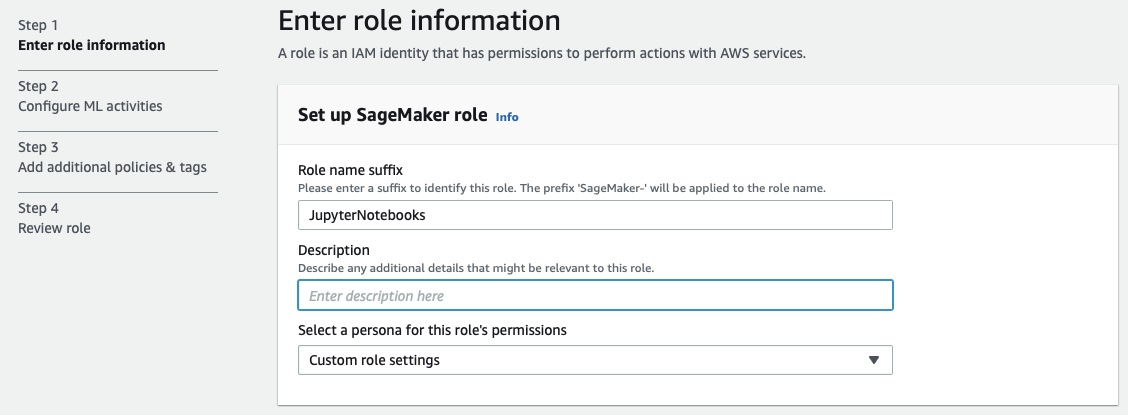Select 'Add additional policies & tags' in sidebar

click(112, 167)
